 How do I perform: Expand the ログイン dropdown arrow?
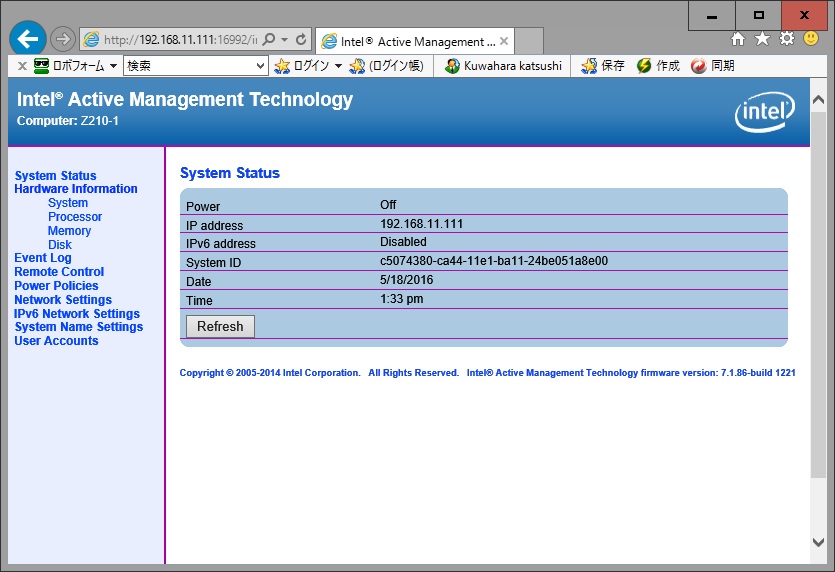338,66
